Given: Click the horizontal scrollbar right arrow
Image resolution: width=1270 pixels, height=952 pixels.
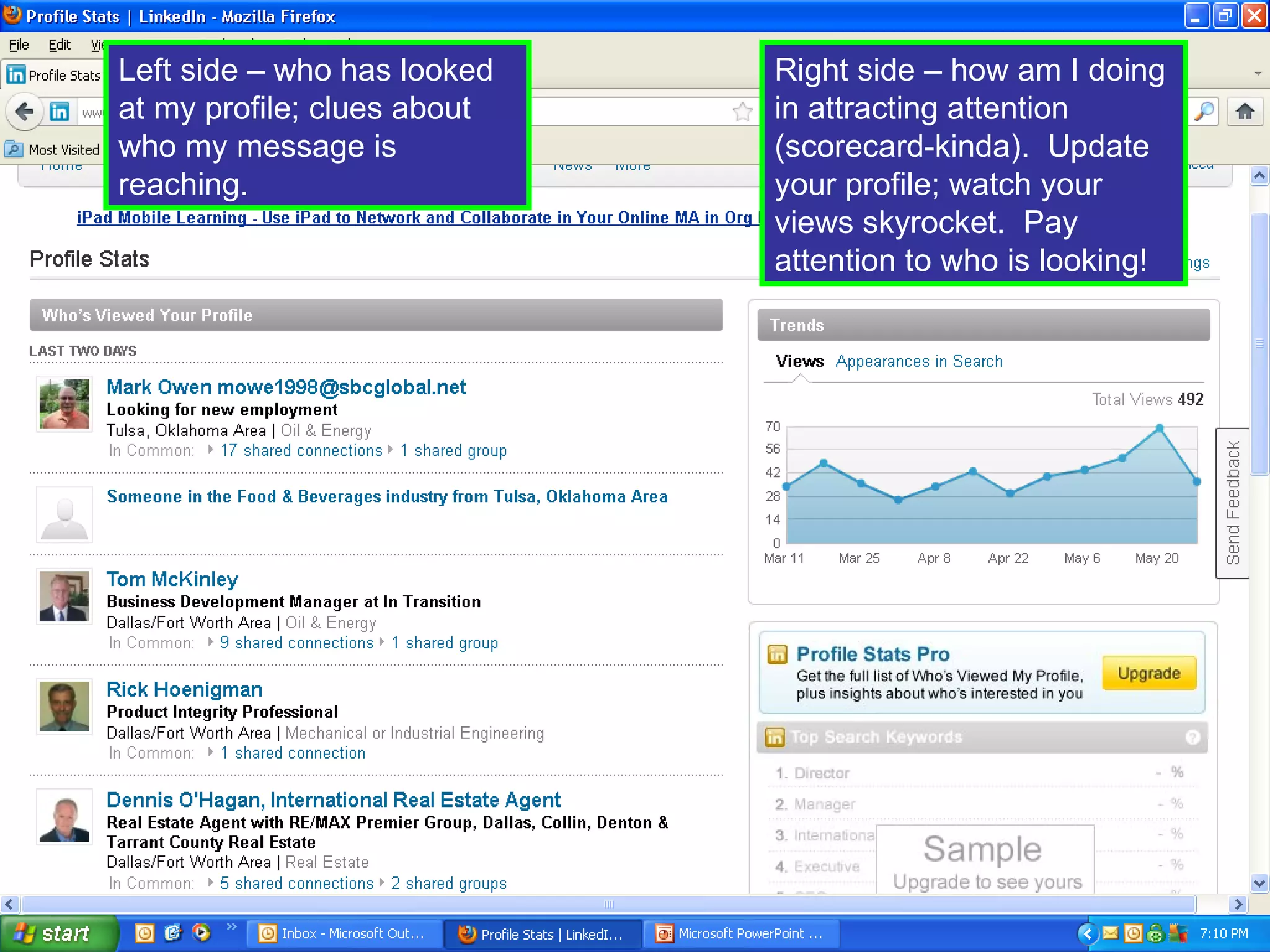Looking at the screenshot, I should (1238, 904).
